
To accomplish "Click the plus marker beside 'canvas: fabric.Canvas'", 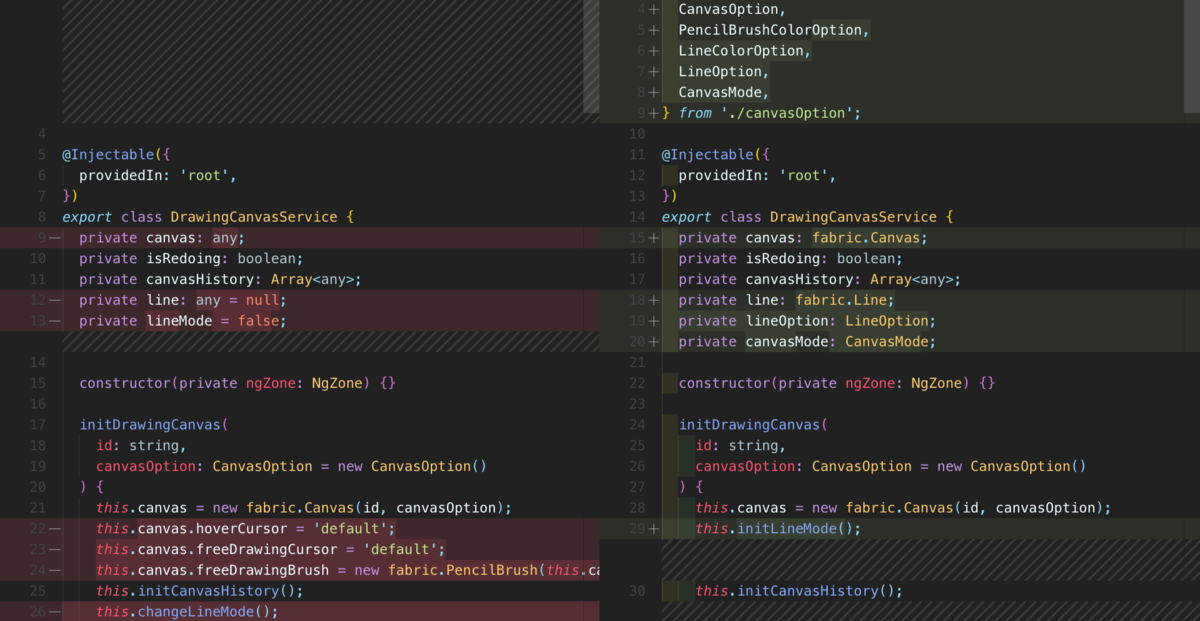I will 654,238.
